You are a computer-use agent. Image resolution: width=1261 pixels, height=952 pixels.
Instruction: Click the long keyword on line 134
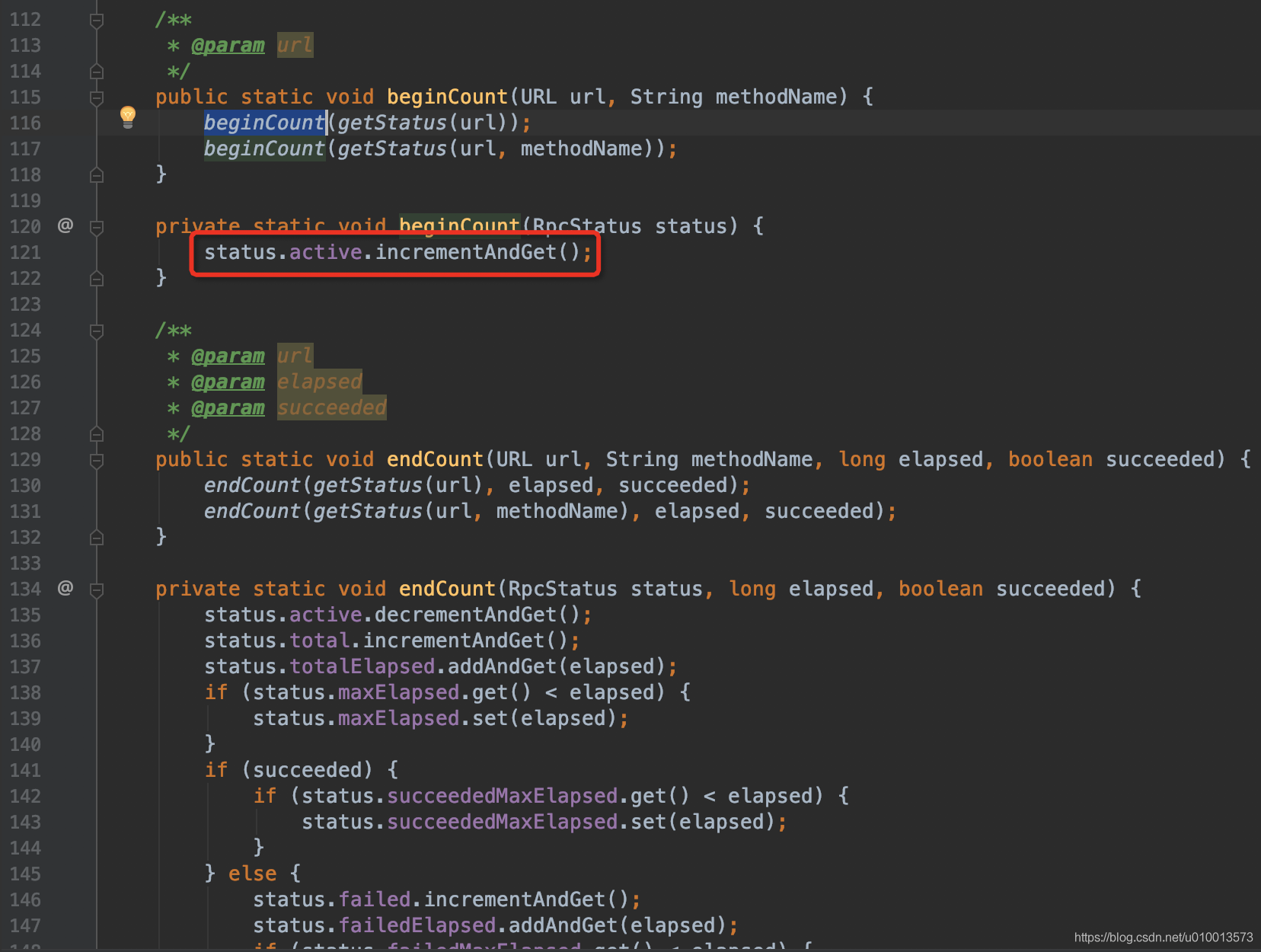coord(752,589)
